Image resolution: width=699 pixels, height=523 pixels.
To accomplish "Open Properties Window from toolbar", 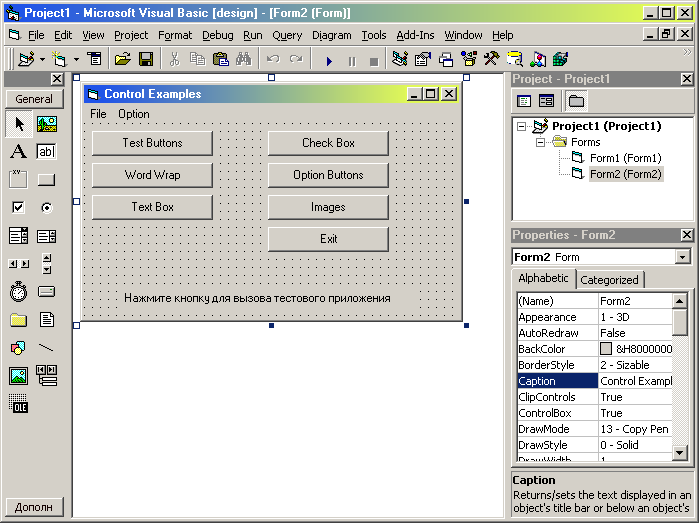I will click(423, 59).
